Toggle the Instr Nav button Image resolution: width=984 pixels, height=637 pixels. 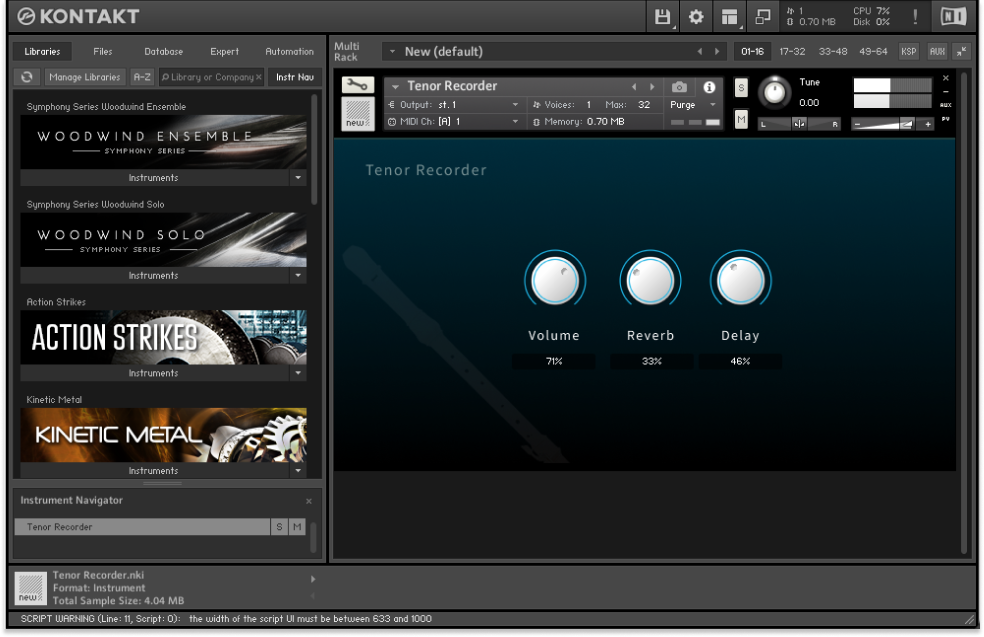click(294, 77)
